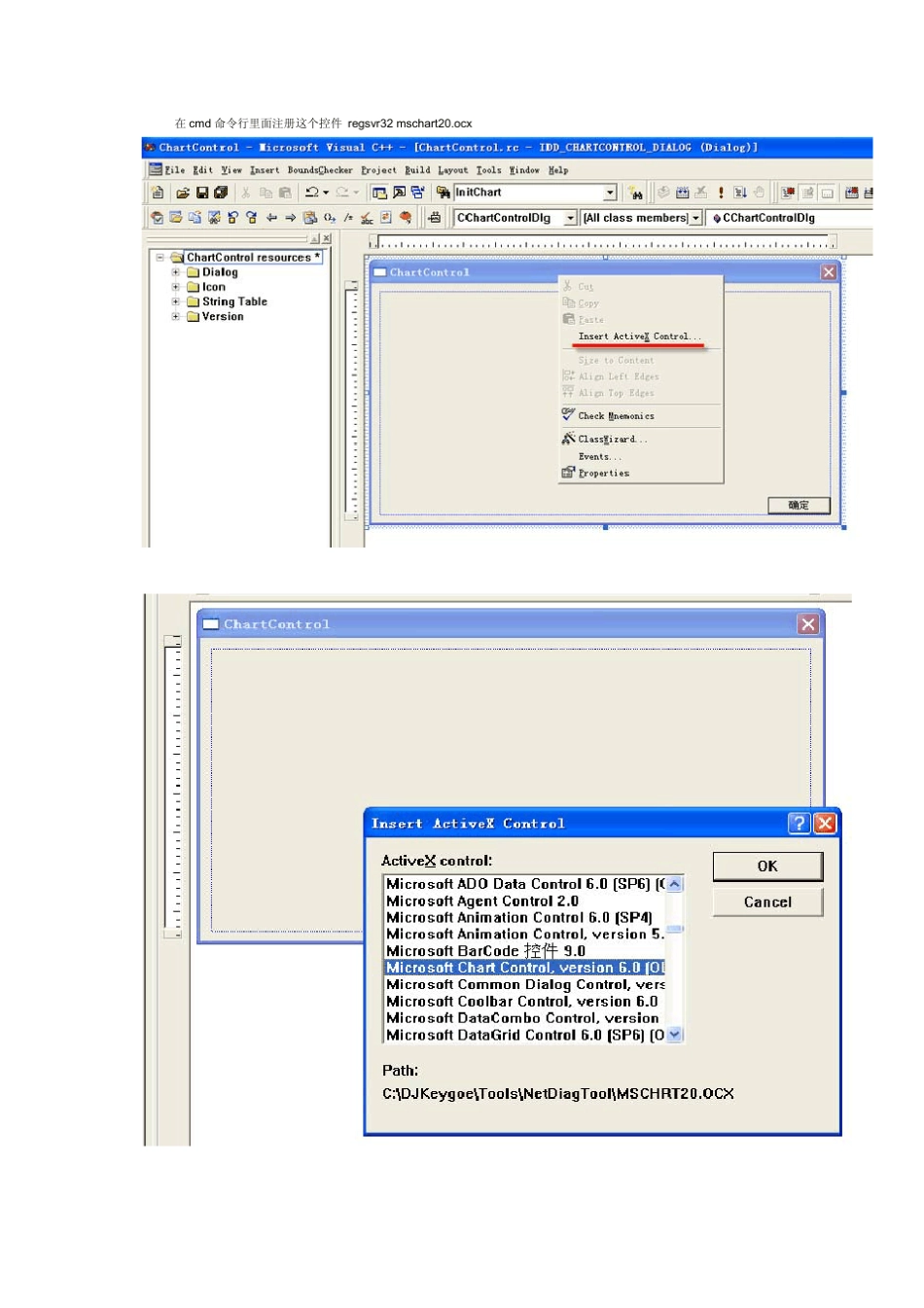Open the File menu
This screenshot has width=924, height=1308.
pos(174,170)
